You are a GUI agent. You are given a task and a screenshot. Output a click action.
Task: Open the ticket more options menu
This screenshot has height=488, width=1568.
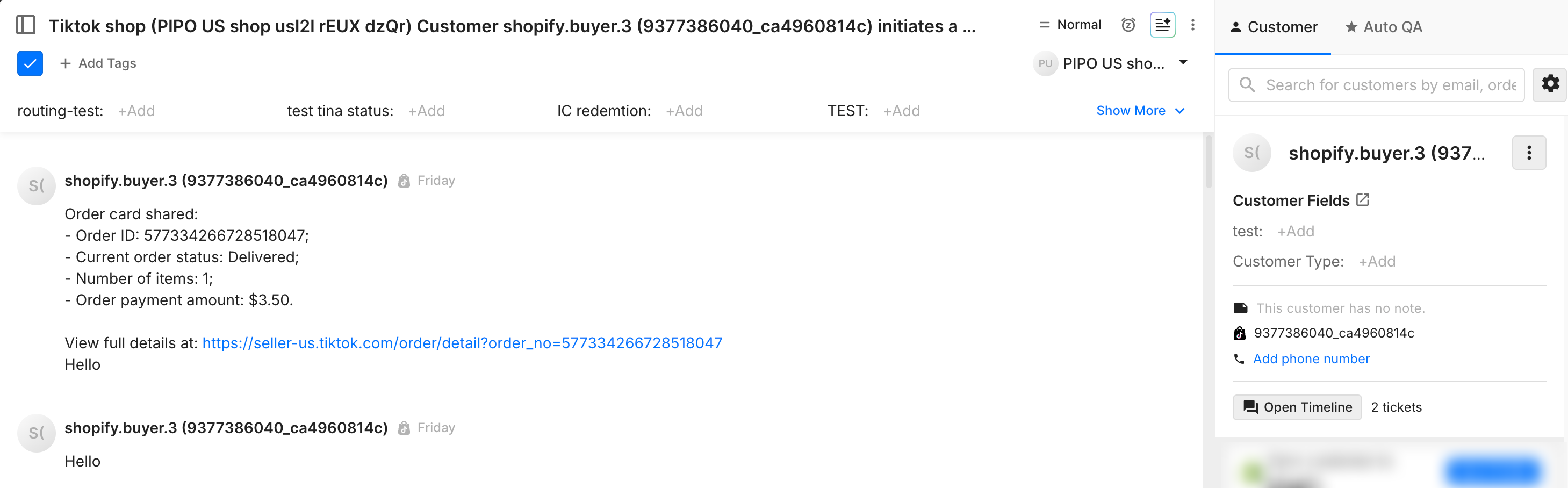1192,25
